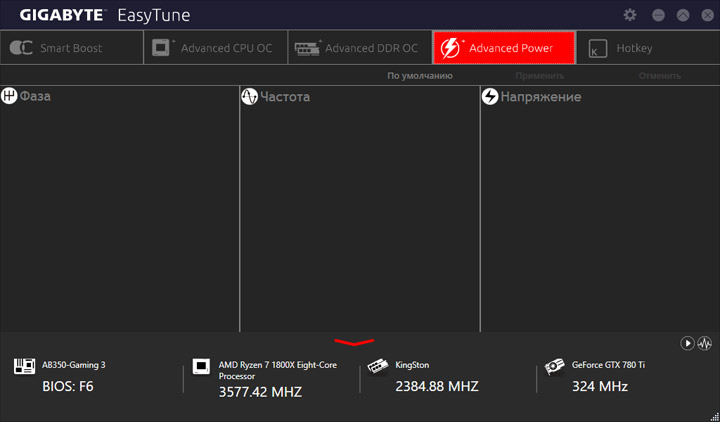Click the AB350-Gaming 3 text

(73, 365)
